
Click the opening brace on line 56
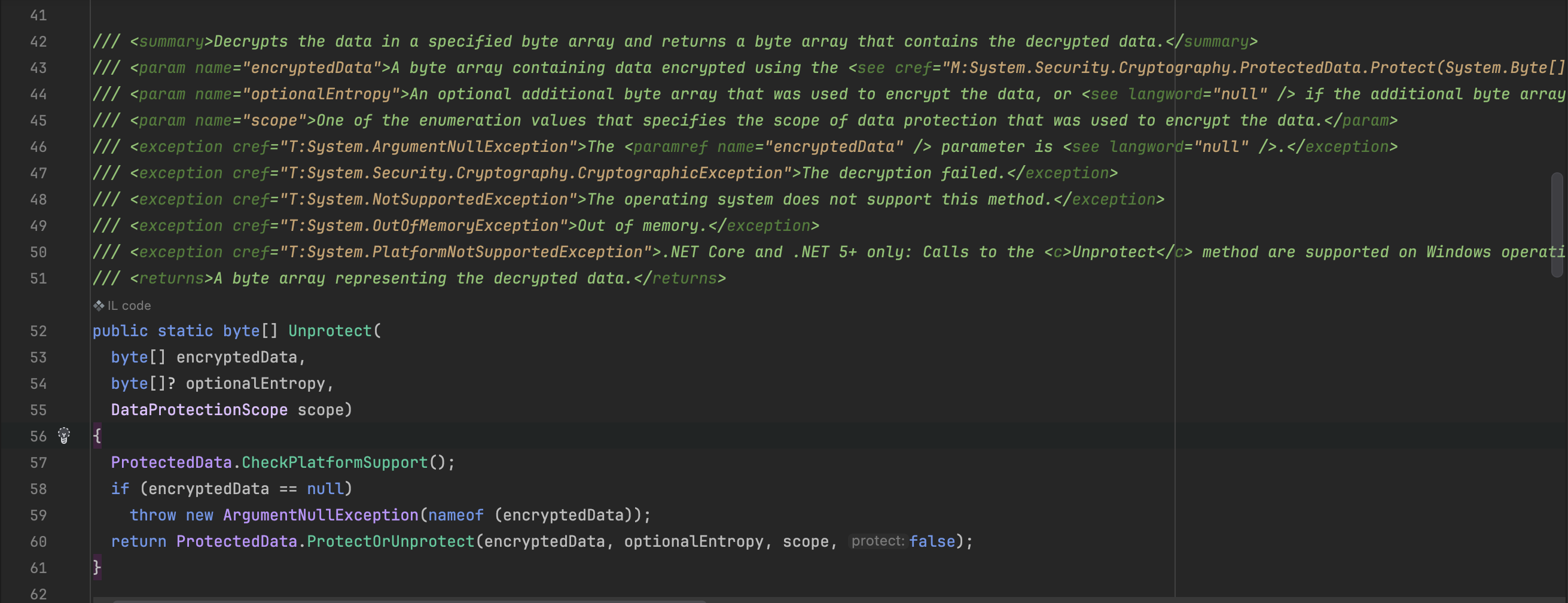click(97, 436)
